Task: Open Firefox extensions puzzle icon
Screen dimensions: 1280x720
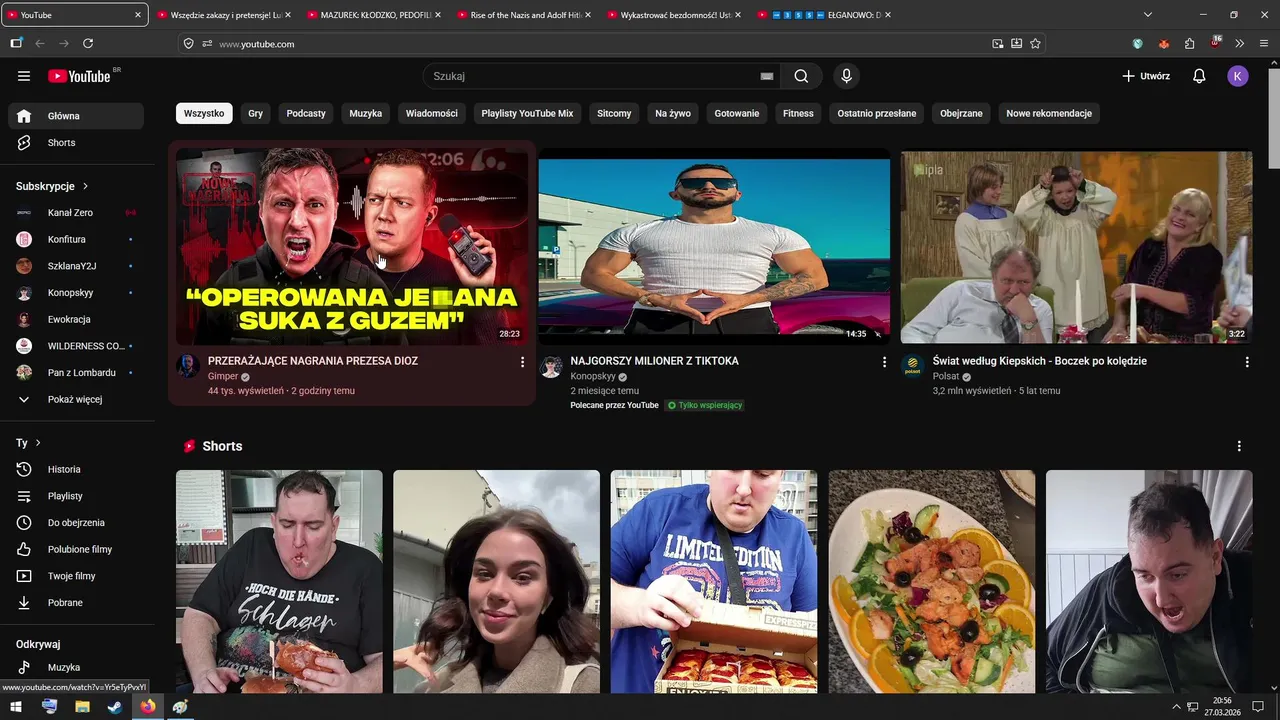Action: tap(1189, 43)
